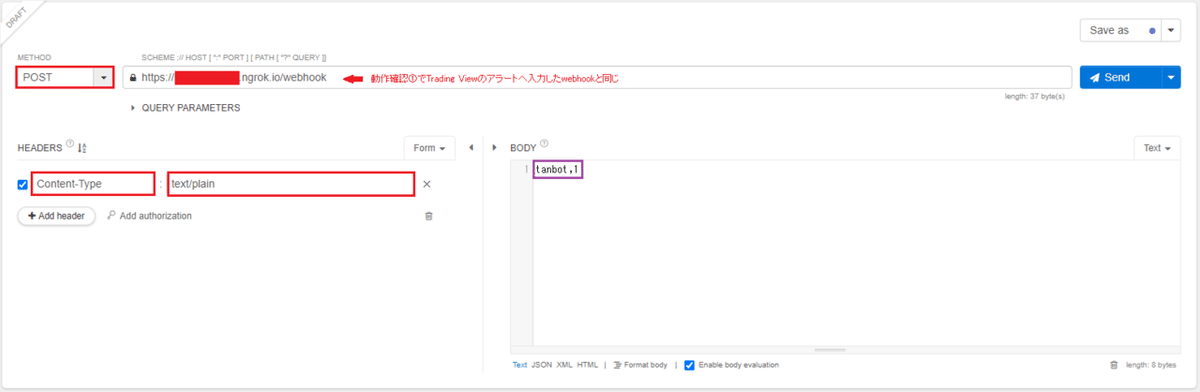Click the Add authorization link
The height and width of the screenshot is (392, 1200).
coord(156,216)
